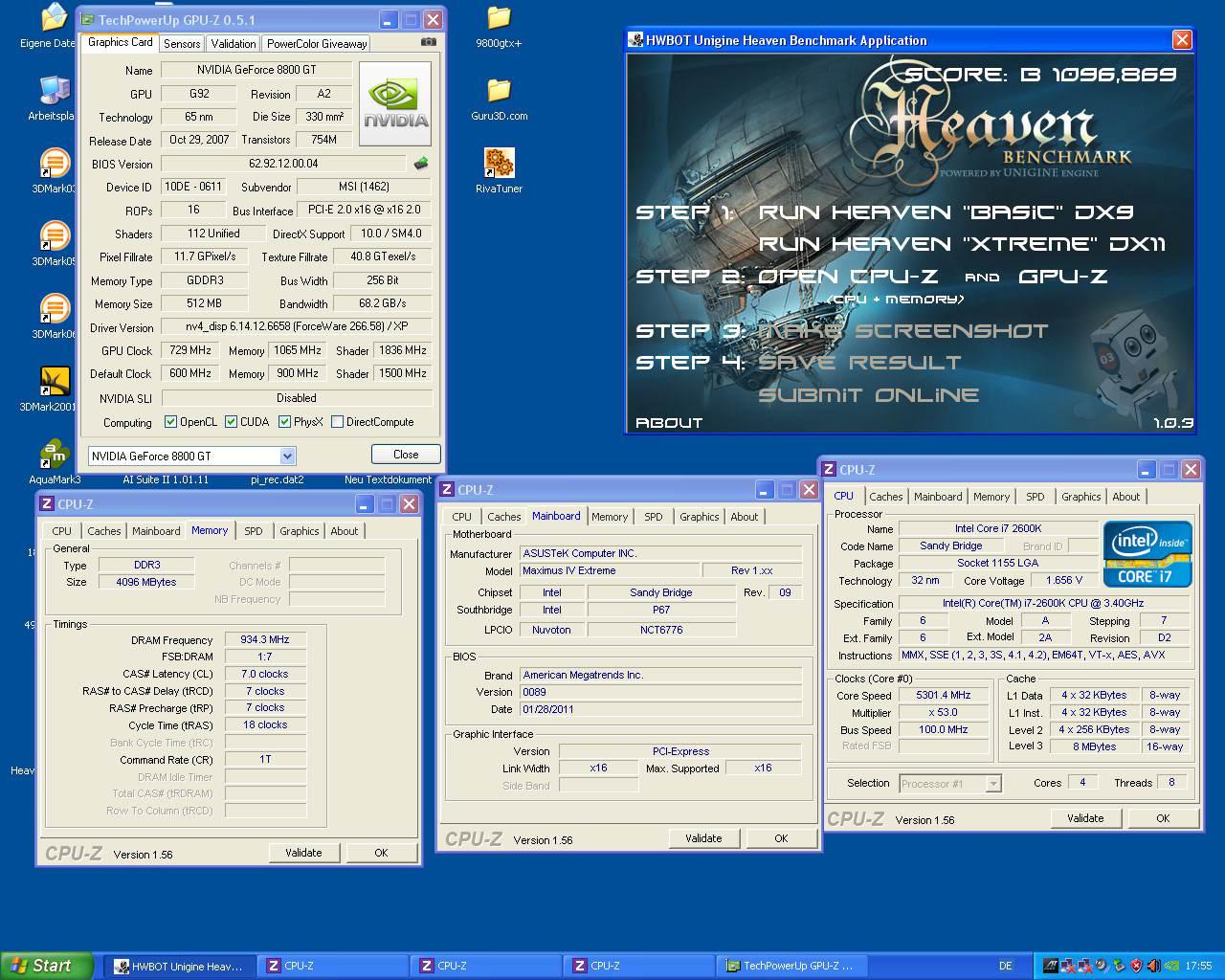The image size is (1225, 980).
Task: Open Caches tab in mainboard CPU-Z window
Action: pos(504,517)
